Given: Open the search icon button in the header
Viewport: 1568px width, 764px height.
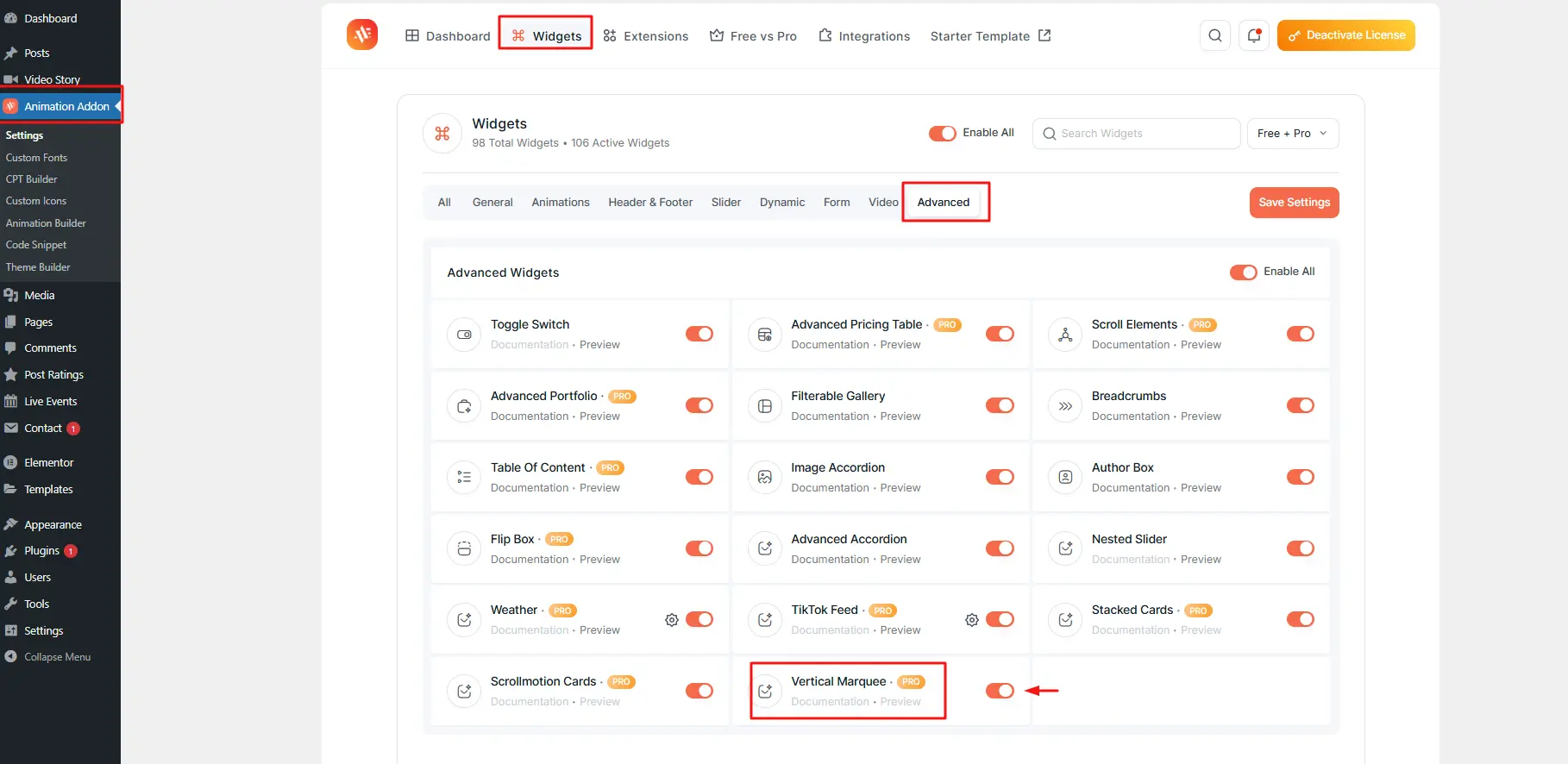Looking at the screenshot, I should (1215, 35).
